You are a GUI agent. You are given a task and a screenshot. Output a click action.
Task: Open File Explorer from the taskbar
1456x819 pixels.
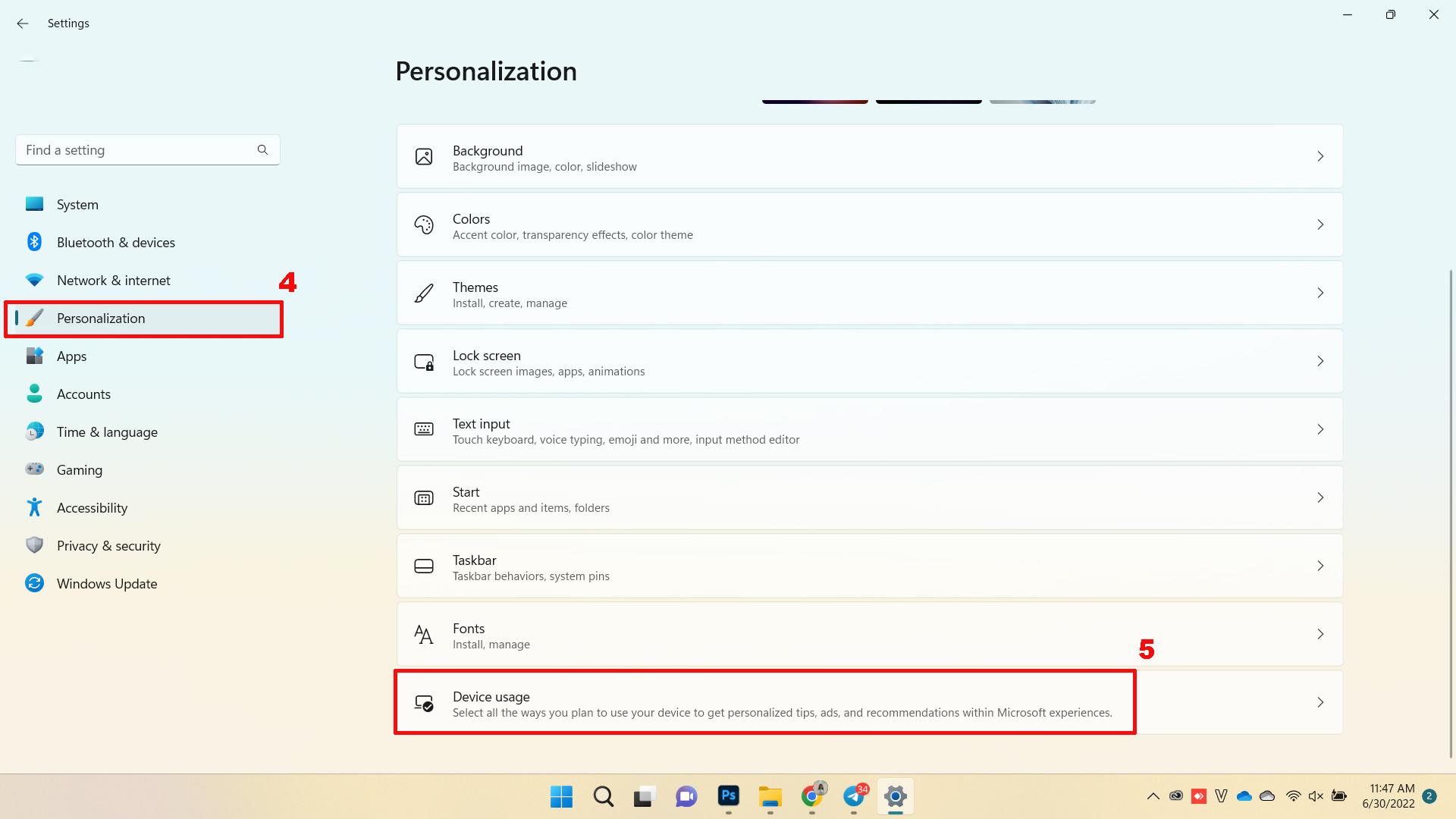770,796
